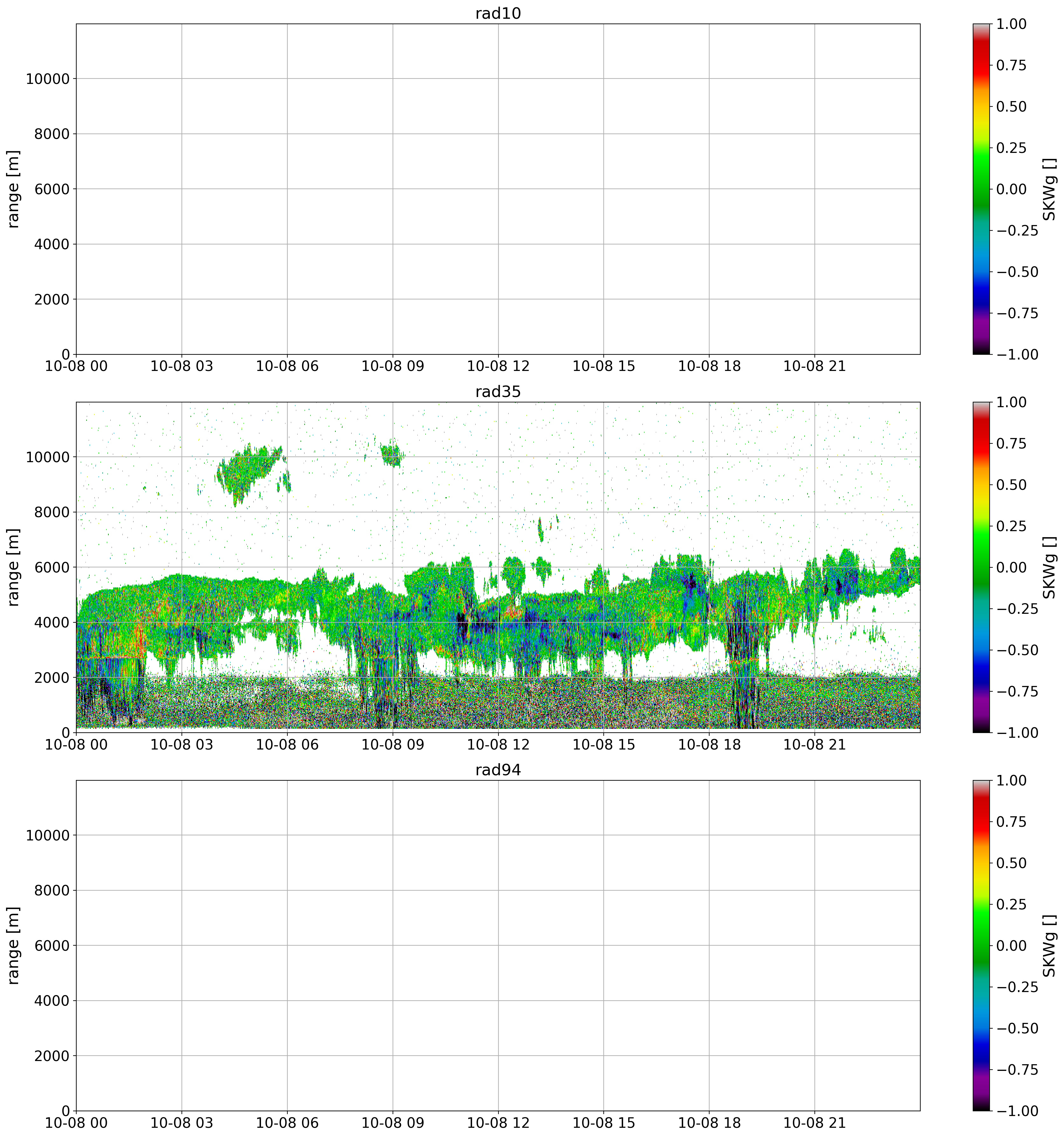Click the rad35 x-axis label 10-08 21
Screen dimensions: 1064x1137
pos(814,745)
